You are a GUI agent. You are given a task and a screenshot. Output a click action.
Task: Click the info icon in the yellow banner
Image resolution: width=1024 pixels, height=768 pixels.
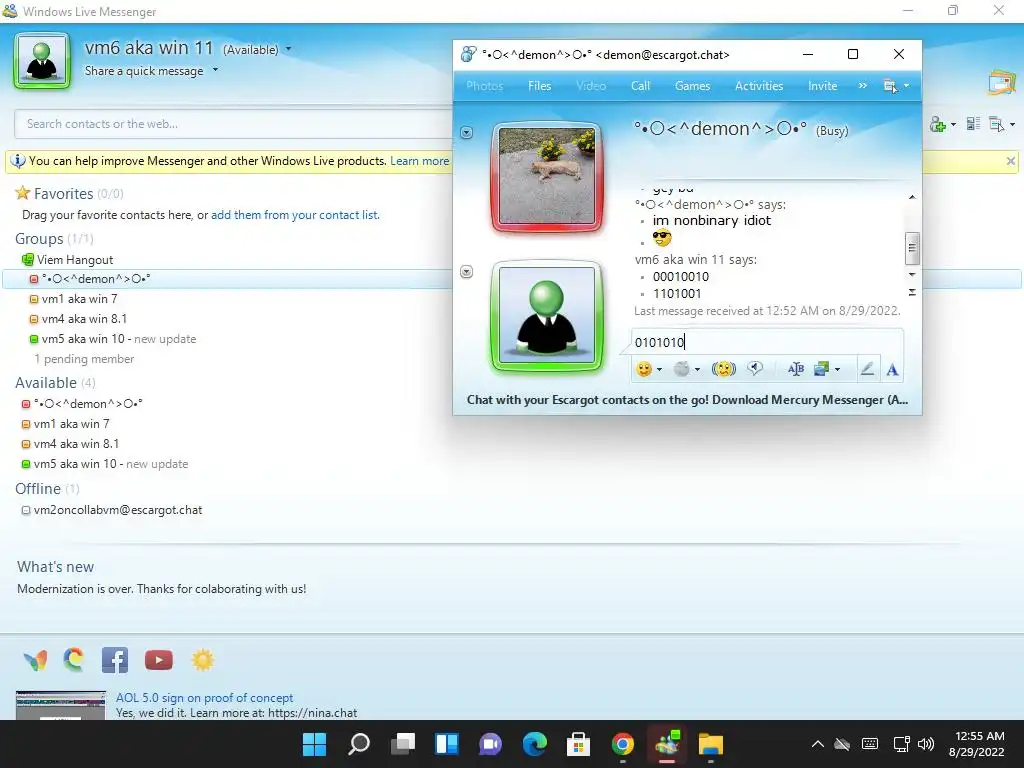(x=18, y=161)
